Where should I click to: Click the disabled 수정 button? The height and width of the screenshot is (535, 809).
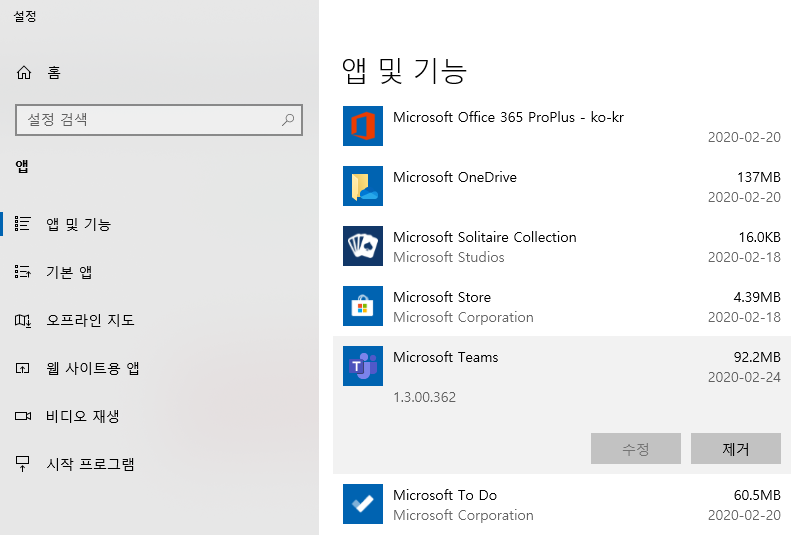[x=636, y=448]
